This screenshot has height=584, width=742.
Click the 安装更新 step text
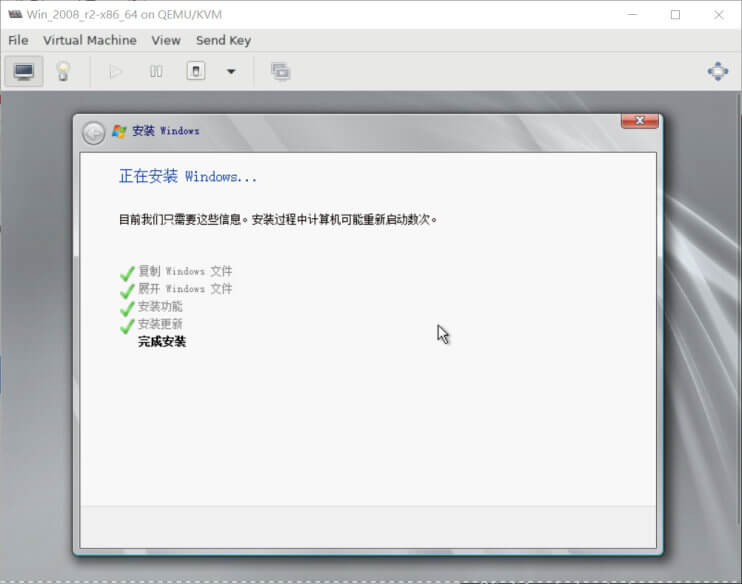pos(160,324)
